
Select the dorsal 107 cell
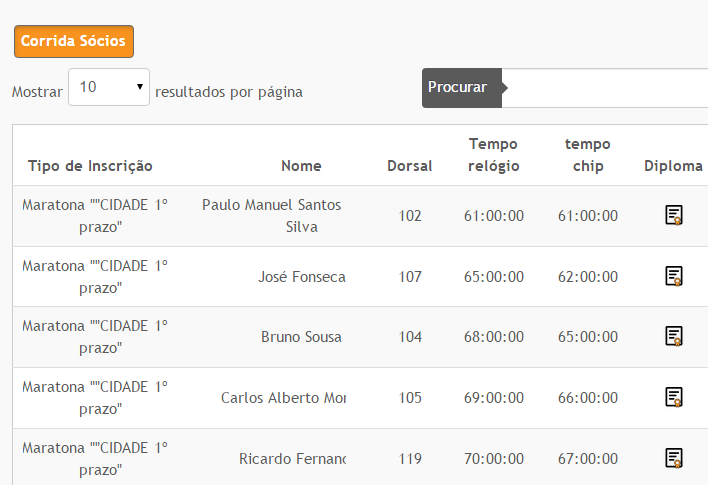click(x=410, y=276)
